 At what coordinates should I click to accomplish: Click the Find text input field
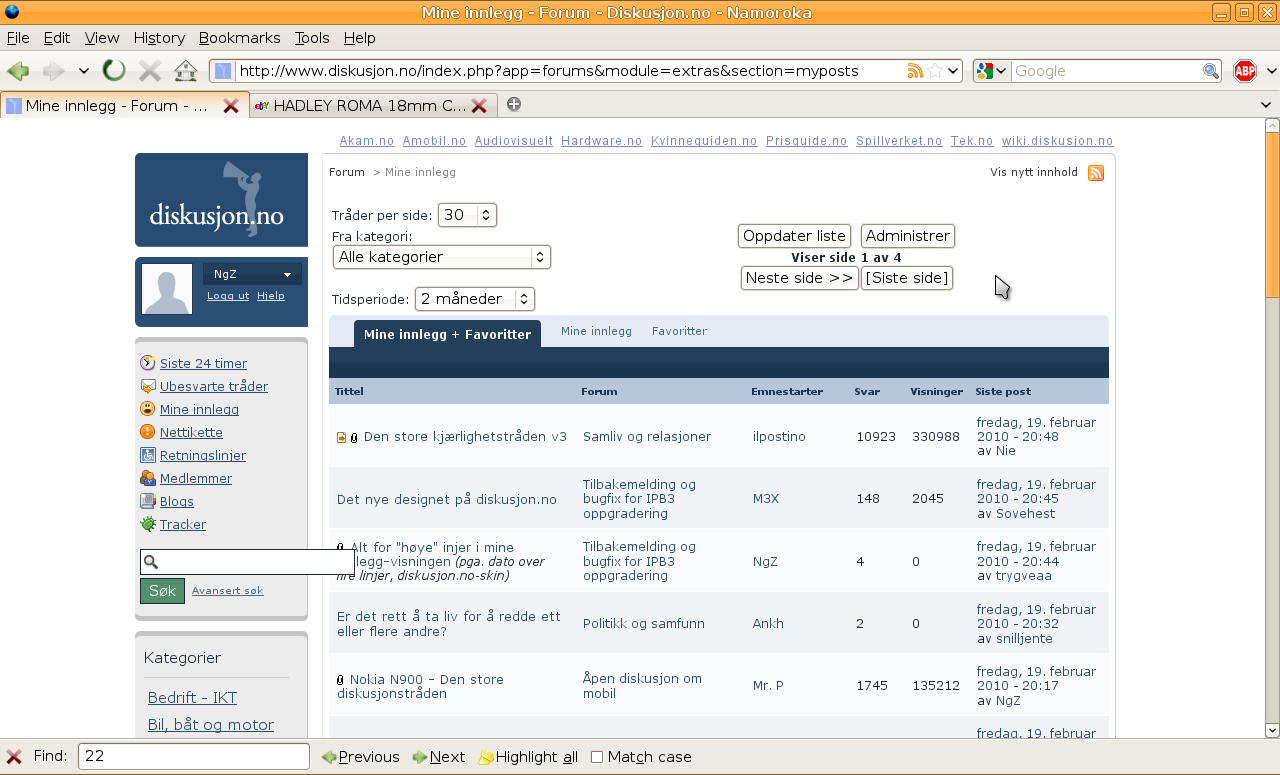[194, 757]
